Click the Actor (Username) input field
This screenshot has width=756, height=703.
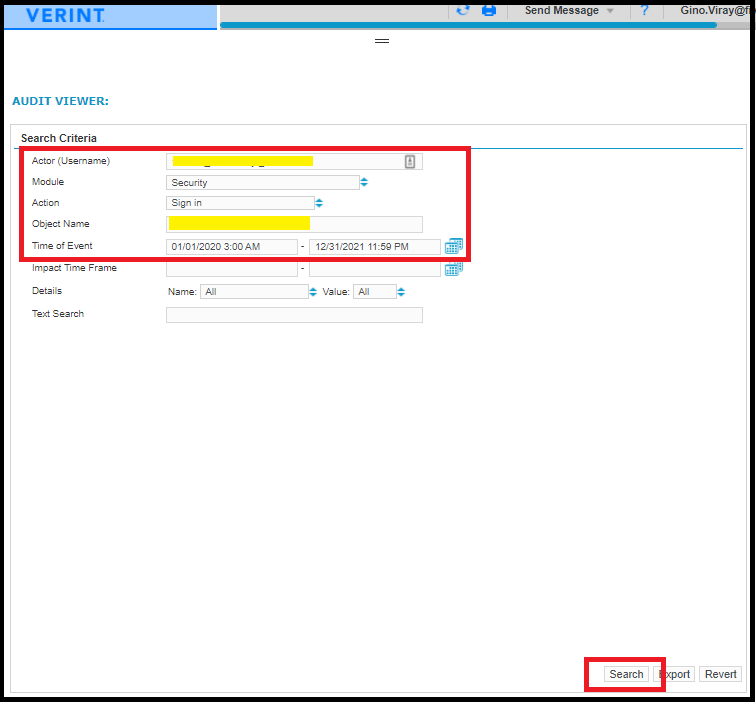294,162
